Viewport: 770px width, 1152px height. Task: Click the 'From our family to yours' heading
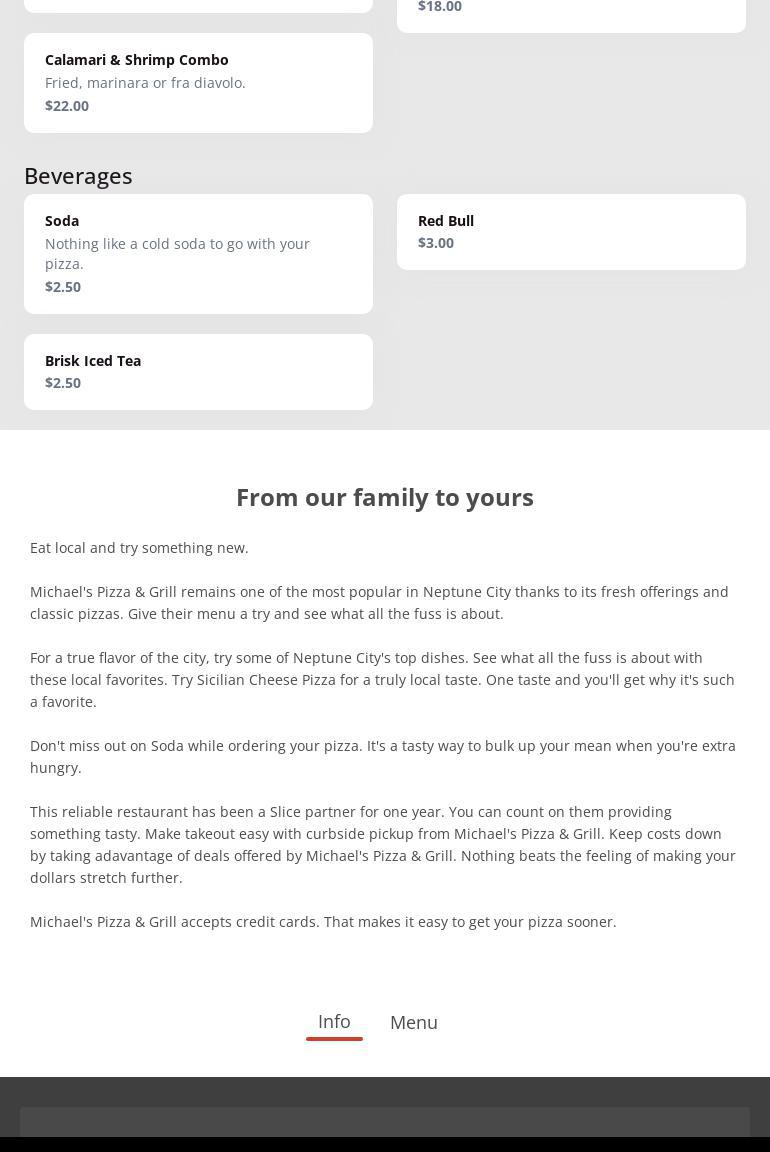click(x=385, y=497)
